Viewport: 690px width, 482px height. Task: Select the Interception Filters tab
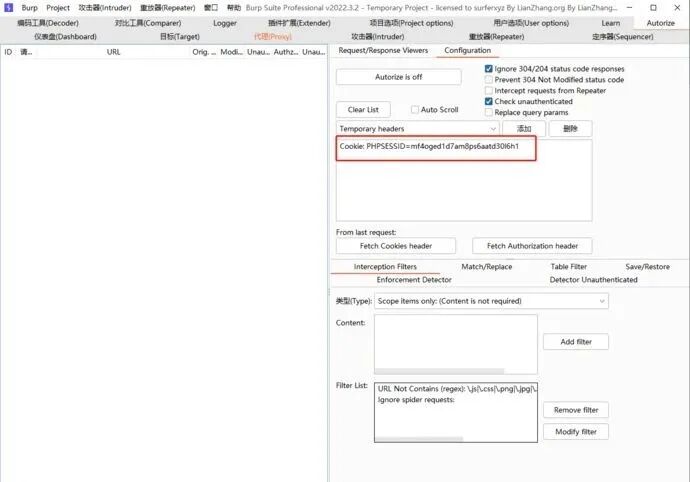coord(385,267)
